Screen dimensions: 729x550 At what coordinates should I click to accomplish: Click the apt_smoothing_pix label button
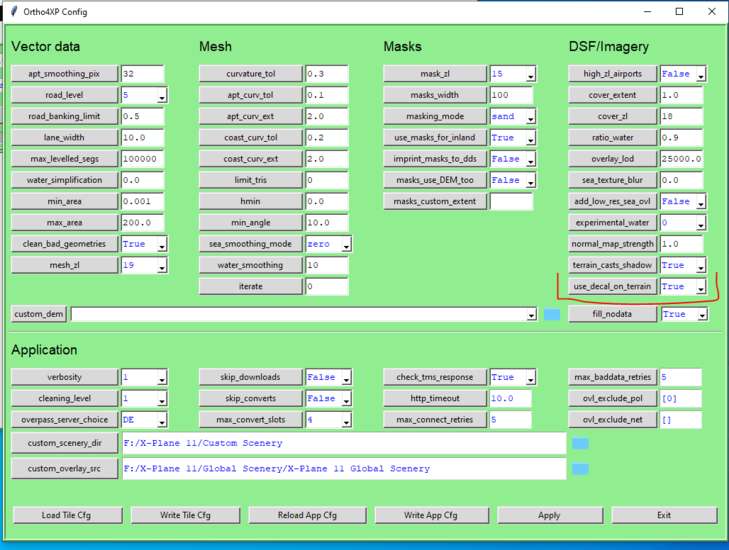click(64, 74)
